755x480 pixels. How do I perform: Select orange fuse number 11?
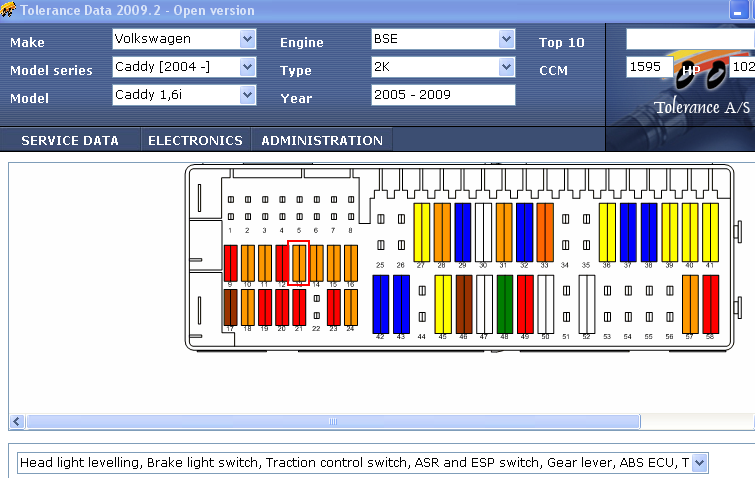[x=265, y=263]
